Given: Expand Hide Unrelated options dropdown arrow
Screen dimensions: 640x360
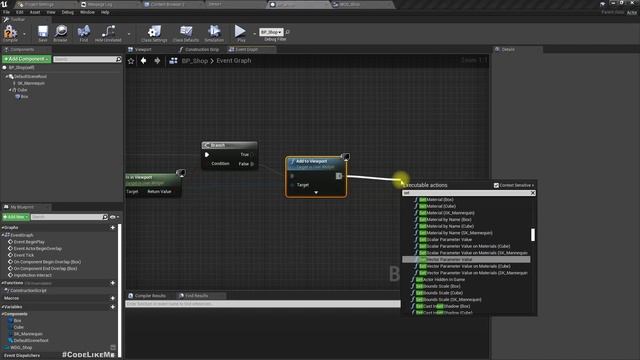Looking at the screenshot, I should click(x=129, y=34).
